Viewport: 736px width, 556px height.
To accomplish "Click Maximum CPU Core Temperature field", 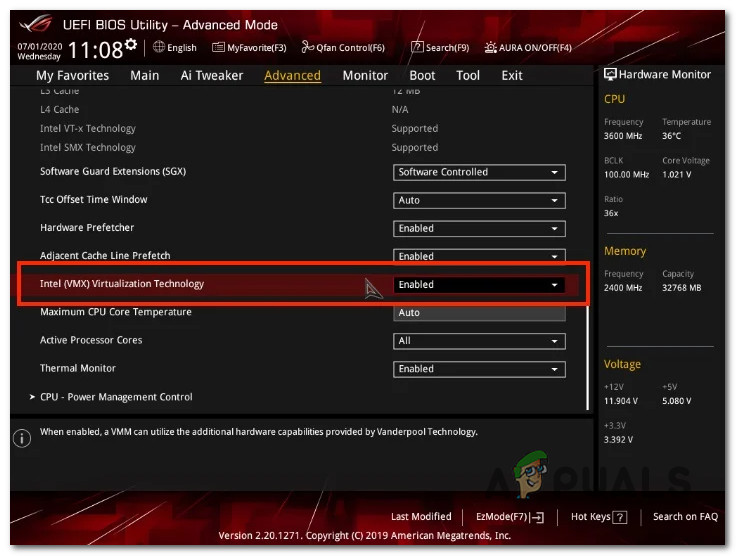I will pos(479,313).
